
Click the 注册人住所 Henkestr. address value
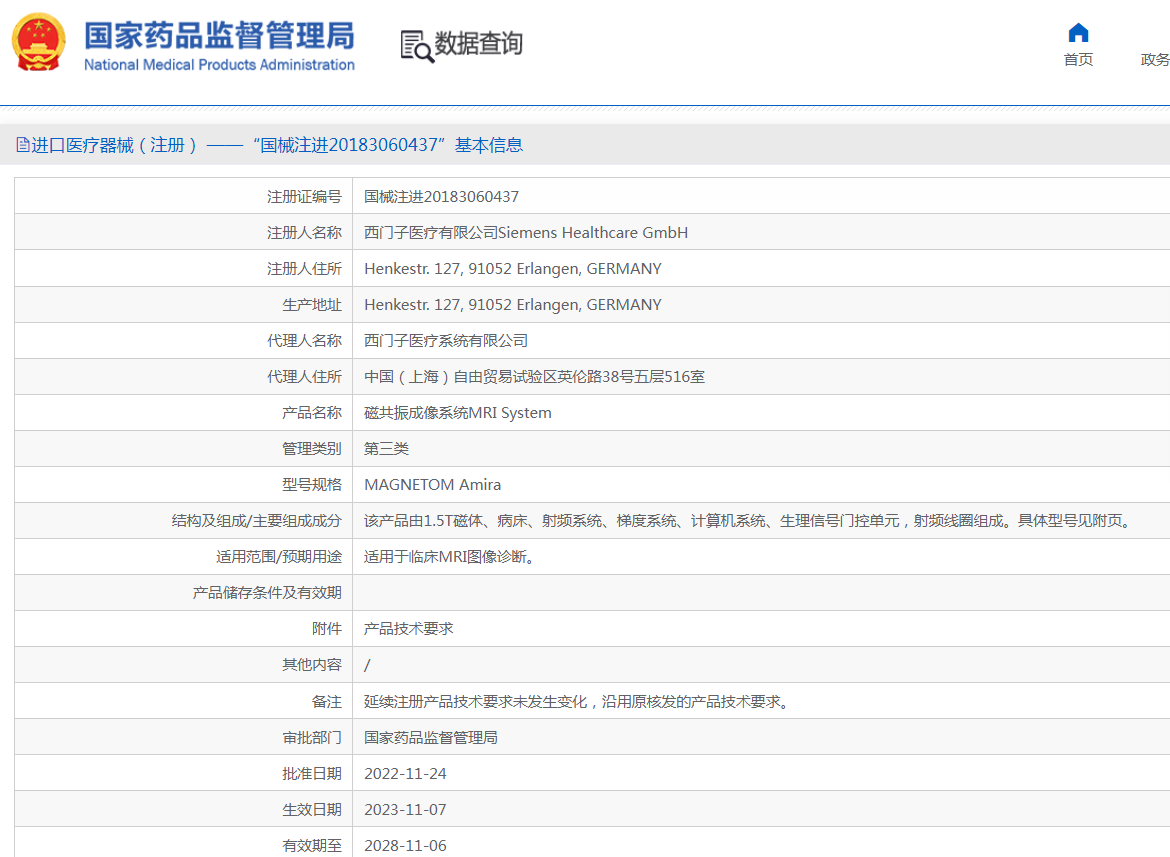pyautogui.click(x=513, y=269)
